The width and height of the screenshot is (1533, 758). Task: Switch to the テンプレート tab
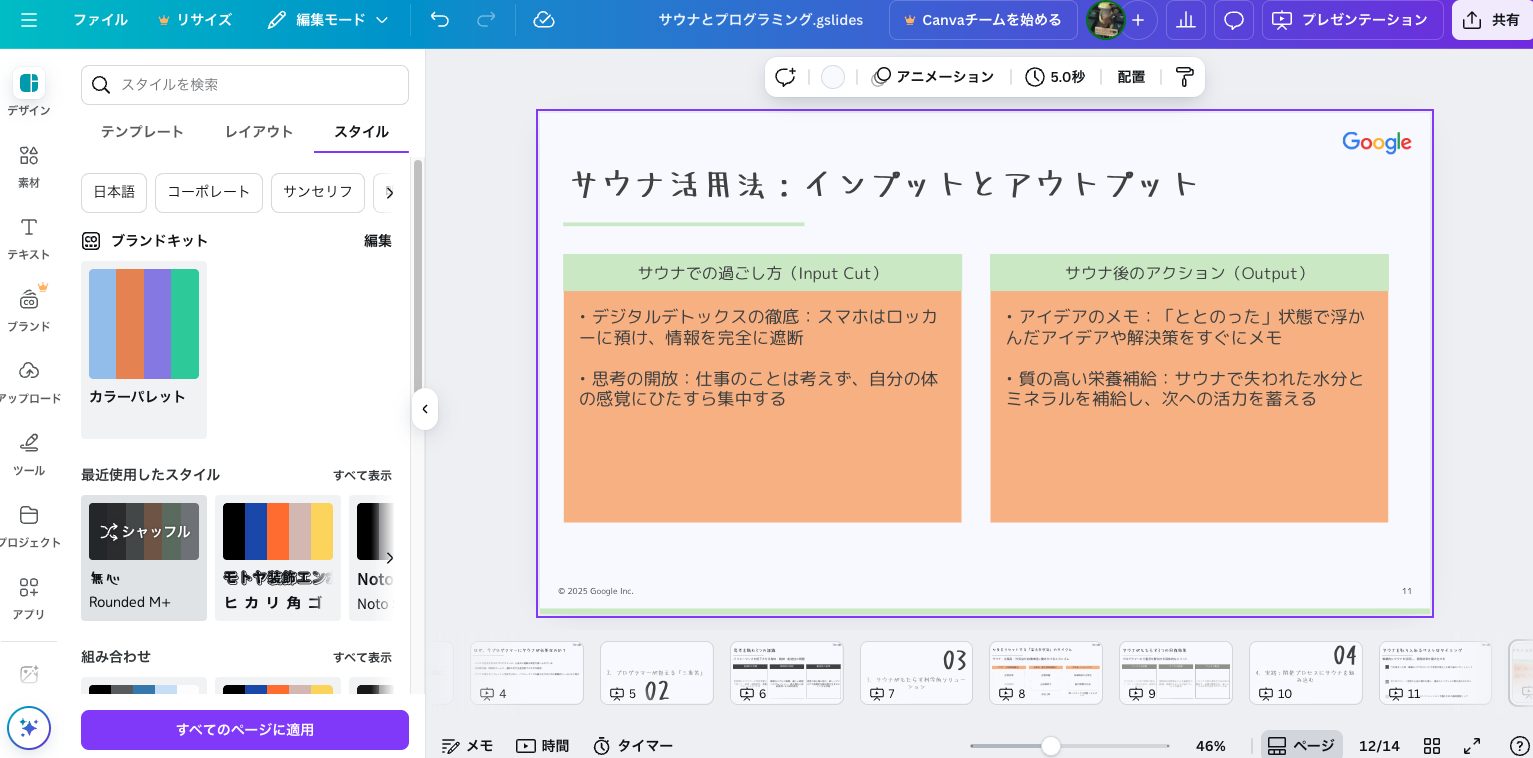pos(142,132)
